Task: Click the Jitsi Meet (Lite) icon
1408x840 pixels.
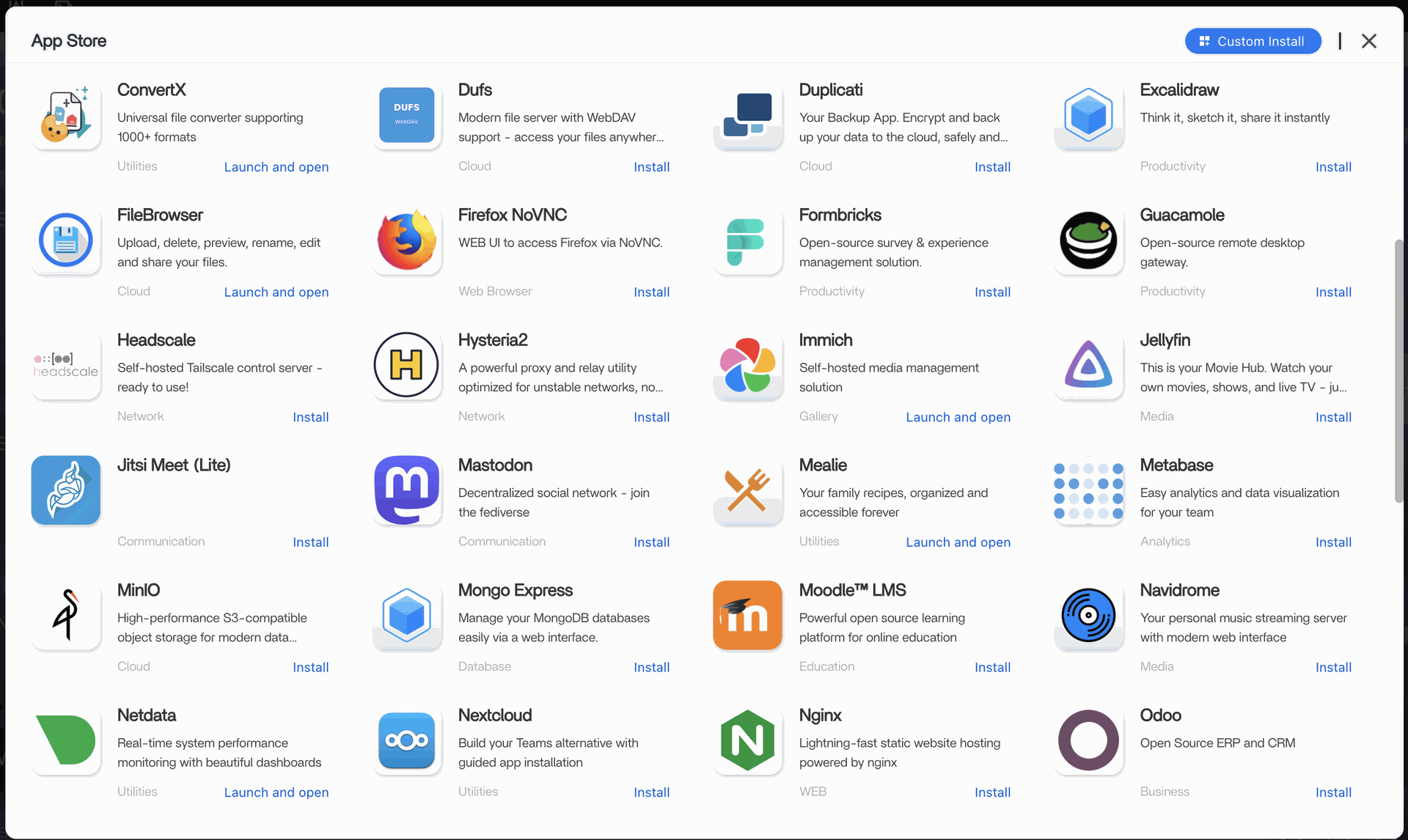Action: (x=66, y=490)
